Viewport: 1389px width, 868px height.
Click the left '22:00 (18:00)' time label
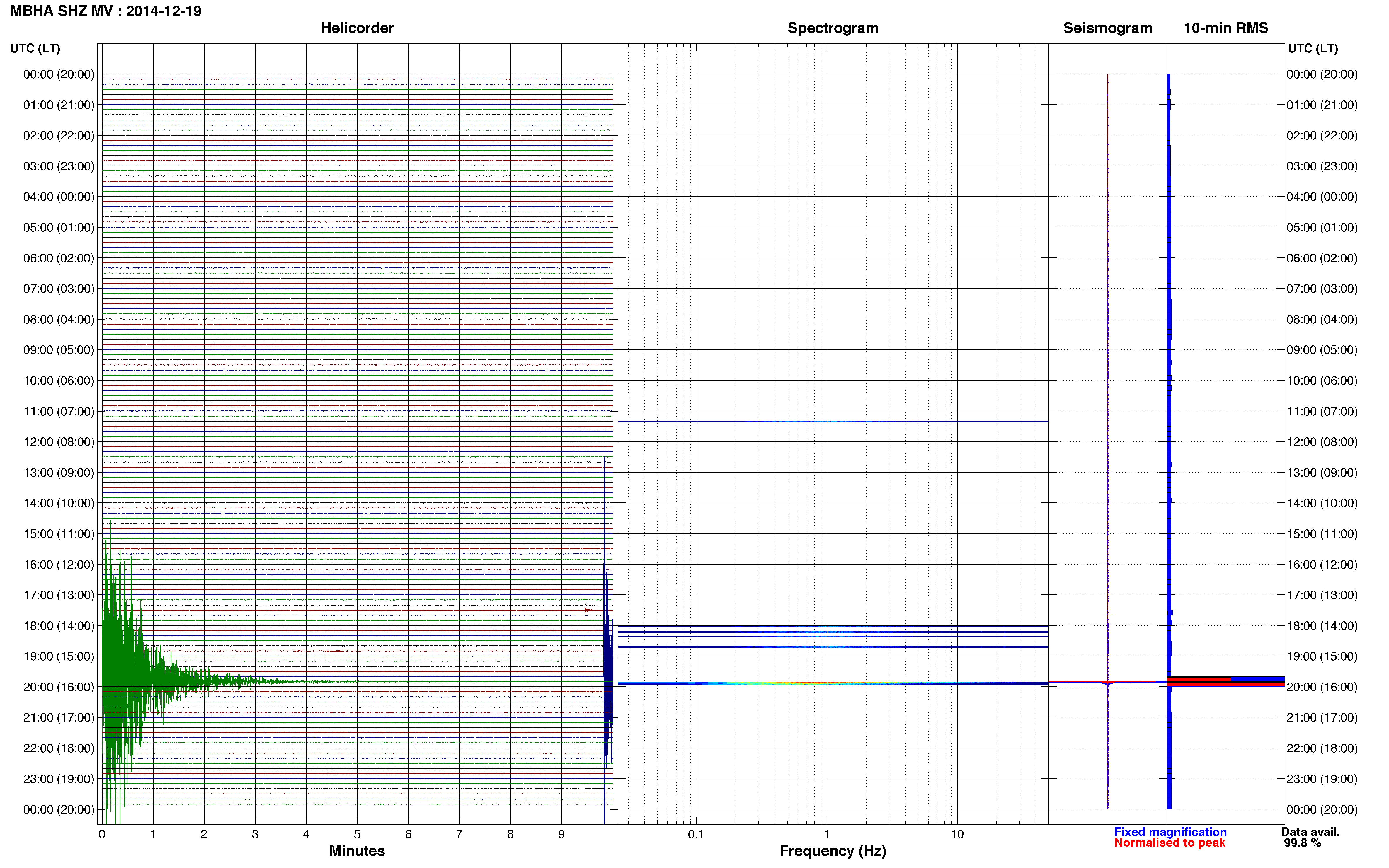[x=59, y=748]
